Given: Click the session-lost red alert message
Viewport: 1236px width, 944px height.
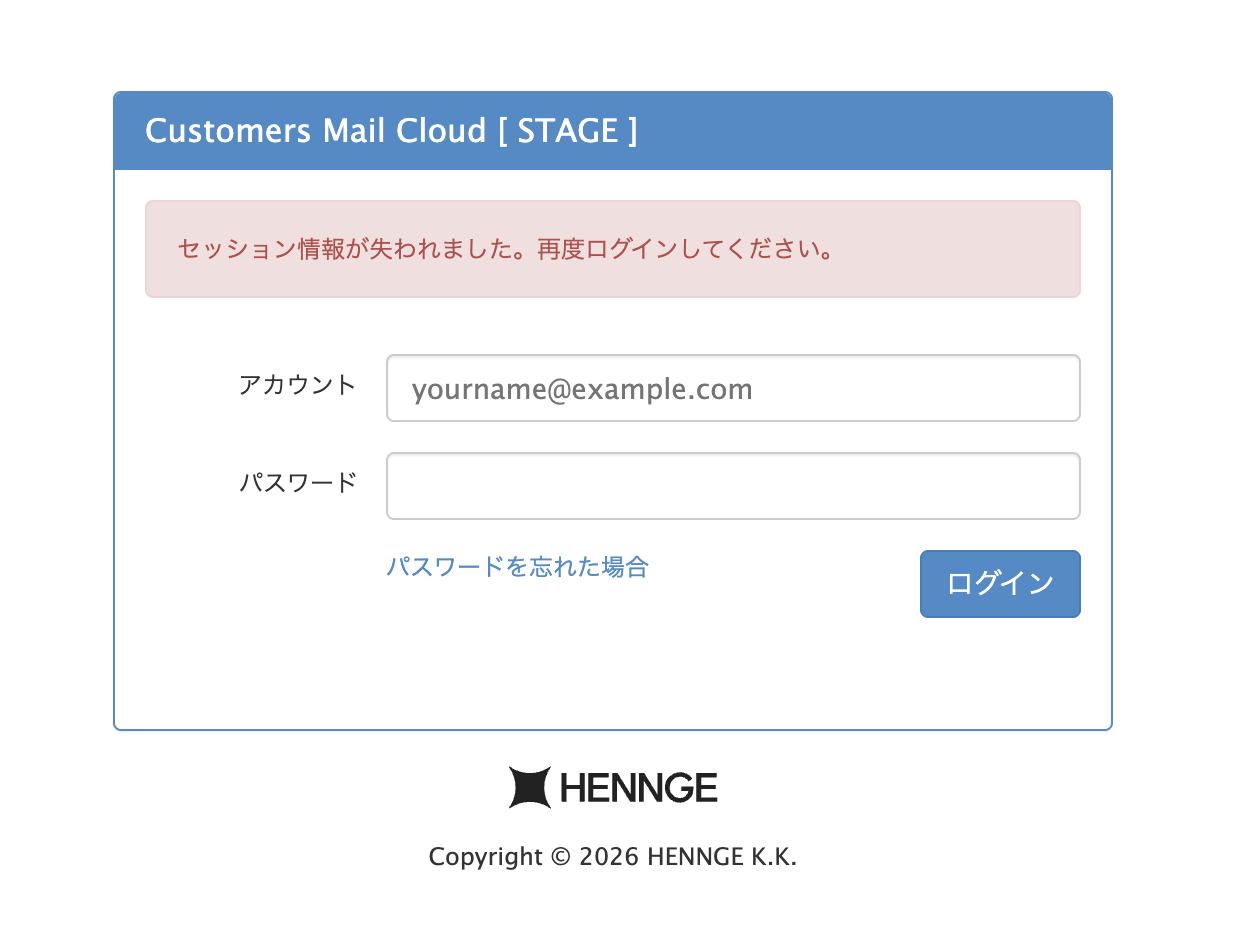Looking at the screenshot, I should tap(613, 249).
